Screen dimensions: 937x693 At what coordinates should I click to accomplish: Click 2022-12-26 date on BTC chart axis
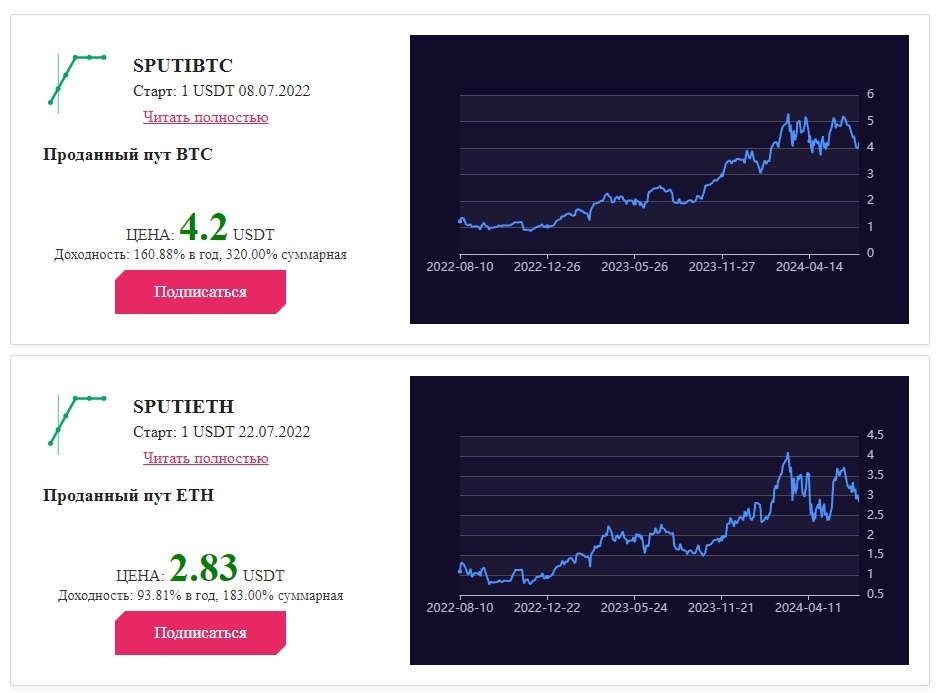(547, 267)
